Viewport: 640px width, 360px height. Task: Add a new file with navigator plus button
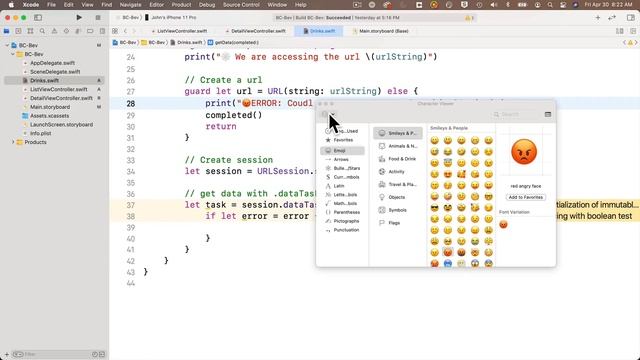tap(7, 354)
